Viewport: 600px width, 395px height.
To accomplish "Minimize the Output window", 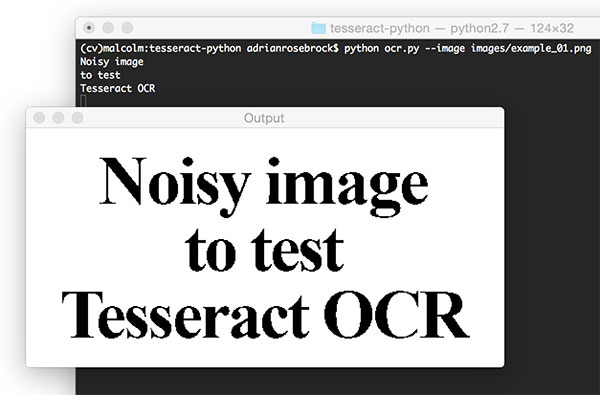I will click(58, 118).
